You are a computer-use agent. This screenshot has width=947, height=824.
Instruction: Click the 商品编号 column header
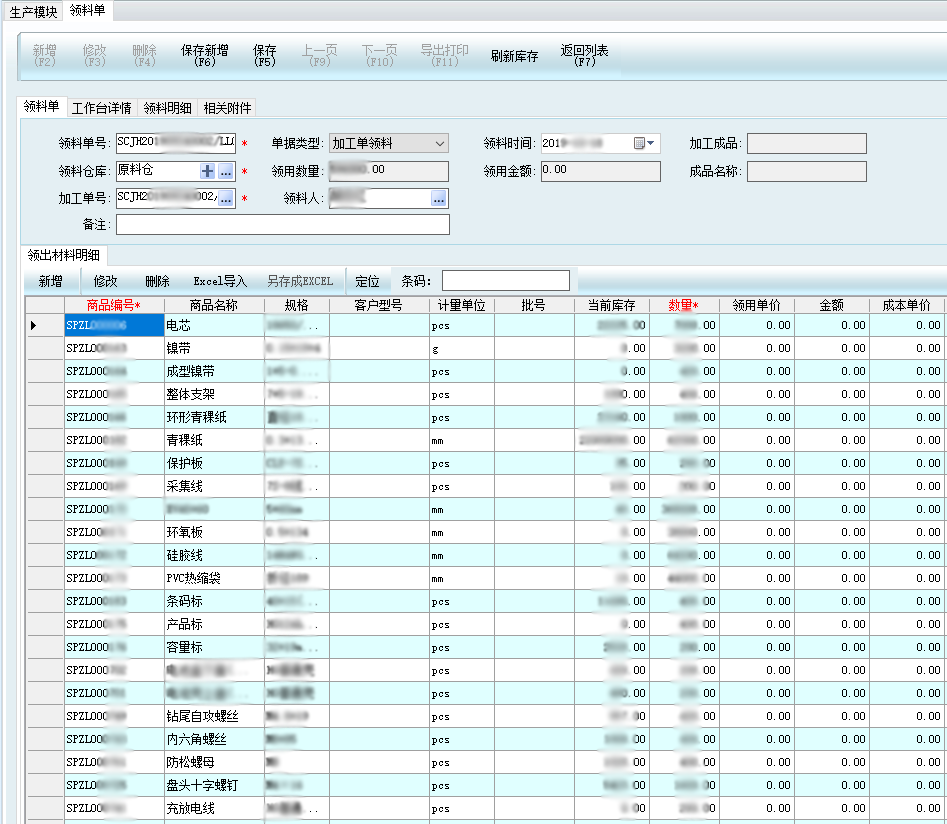pyautogui.click(x=114, y=306)
